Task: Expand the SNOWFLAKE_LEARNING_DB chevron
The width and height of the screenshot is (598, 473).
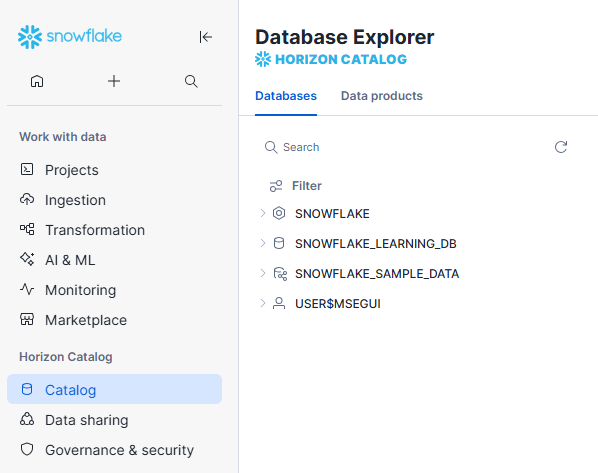Action: 262,243
